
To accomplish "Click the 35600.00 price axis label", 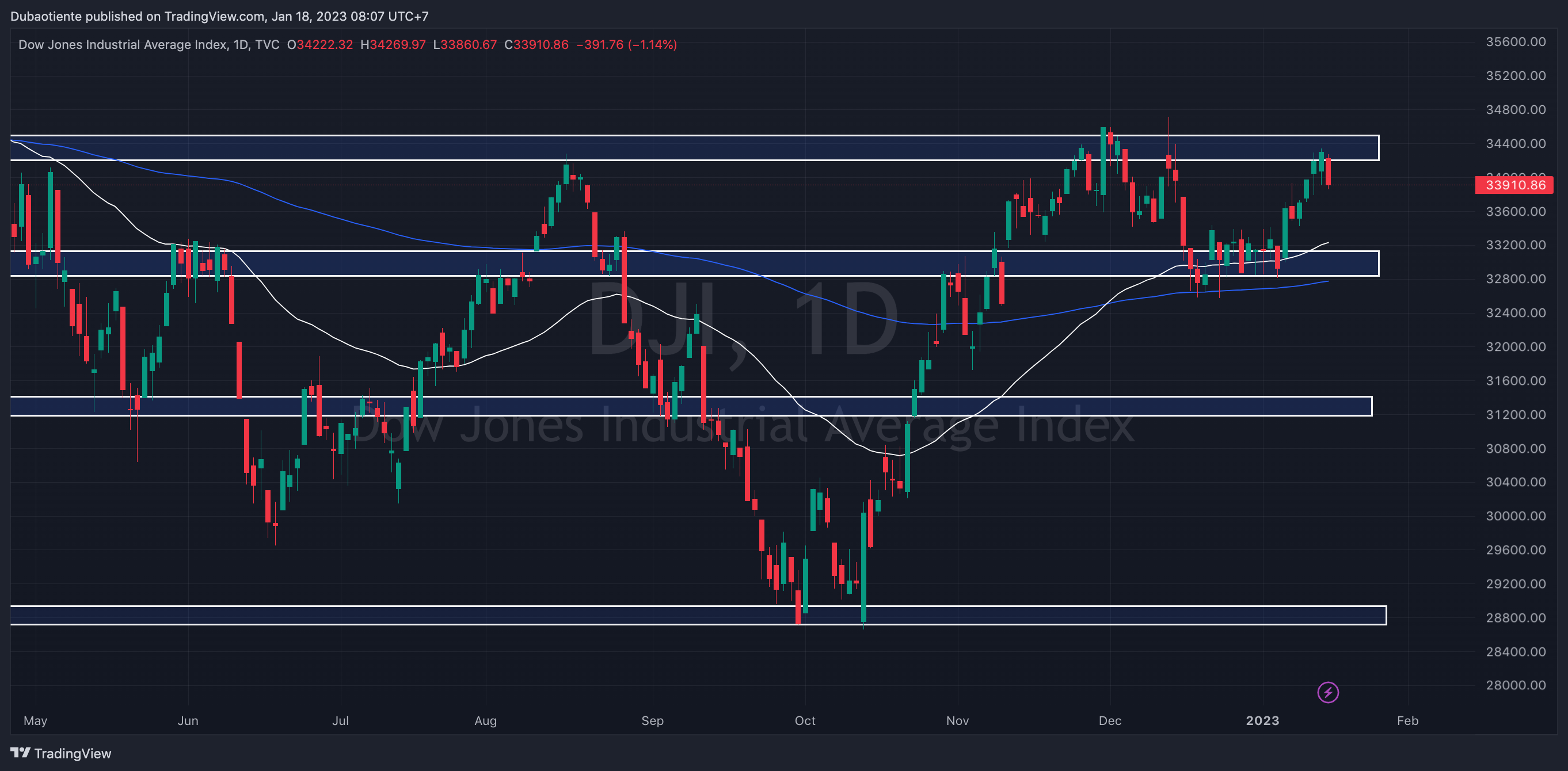I will pos(1516,42).
